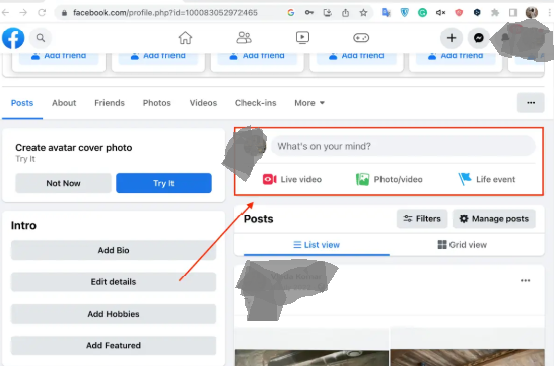Click the dark hexagon extension icon
This screenshot has height=366, width=554.
pyautogui.click(x=477, y=13)
